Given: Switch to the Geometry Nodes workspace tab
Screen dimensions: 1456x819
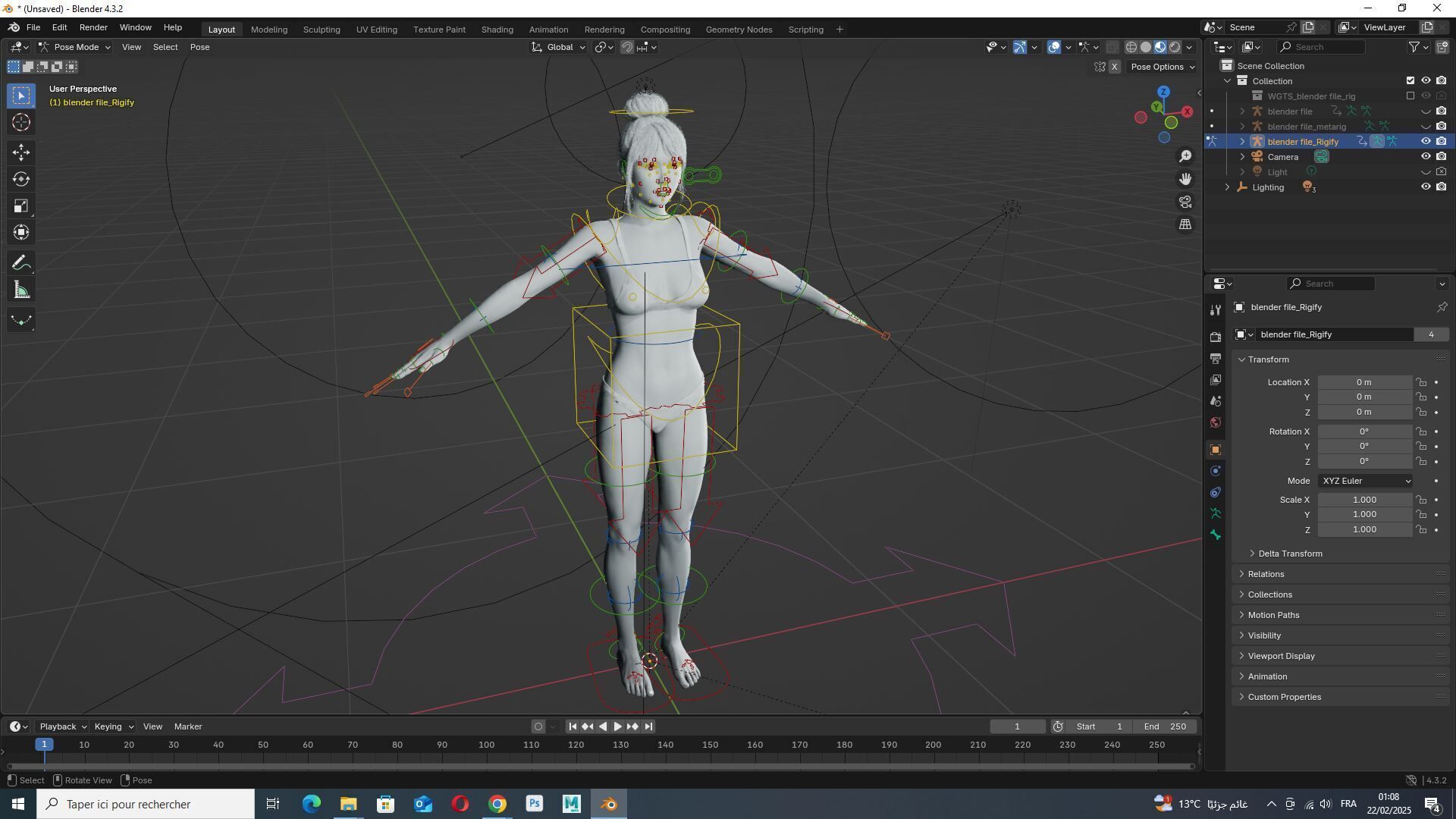Looking at the screenshot, I should tap(739, 30).
